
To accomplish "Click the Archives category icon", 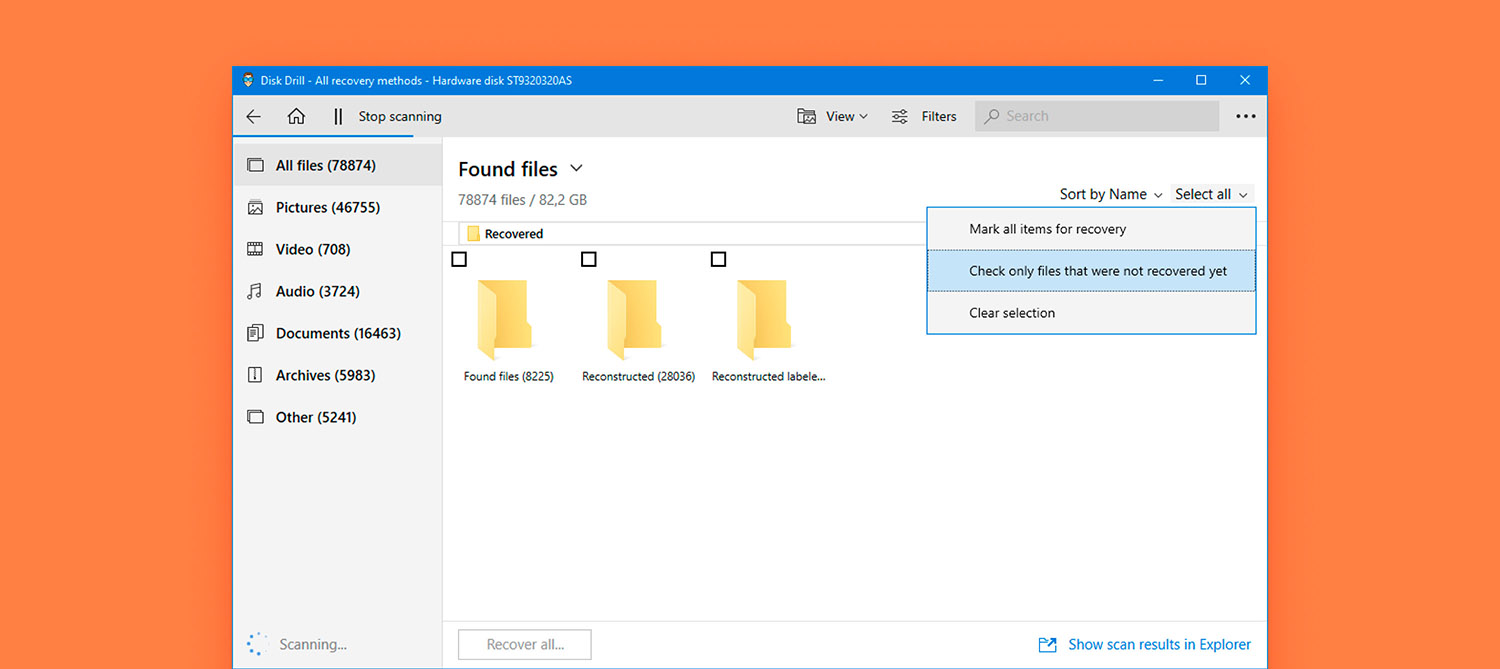I will coord(256,376).
